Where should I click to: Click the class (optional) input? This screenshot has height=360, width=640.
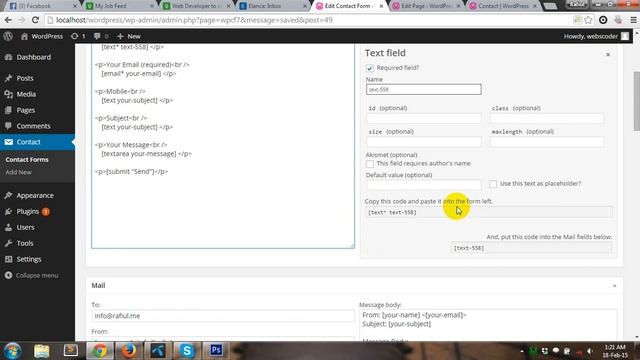[x=547, y=118]
